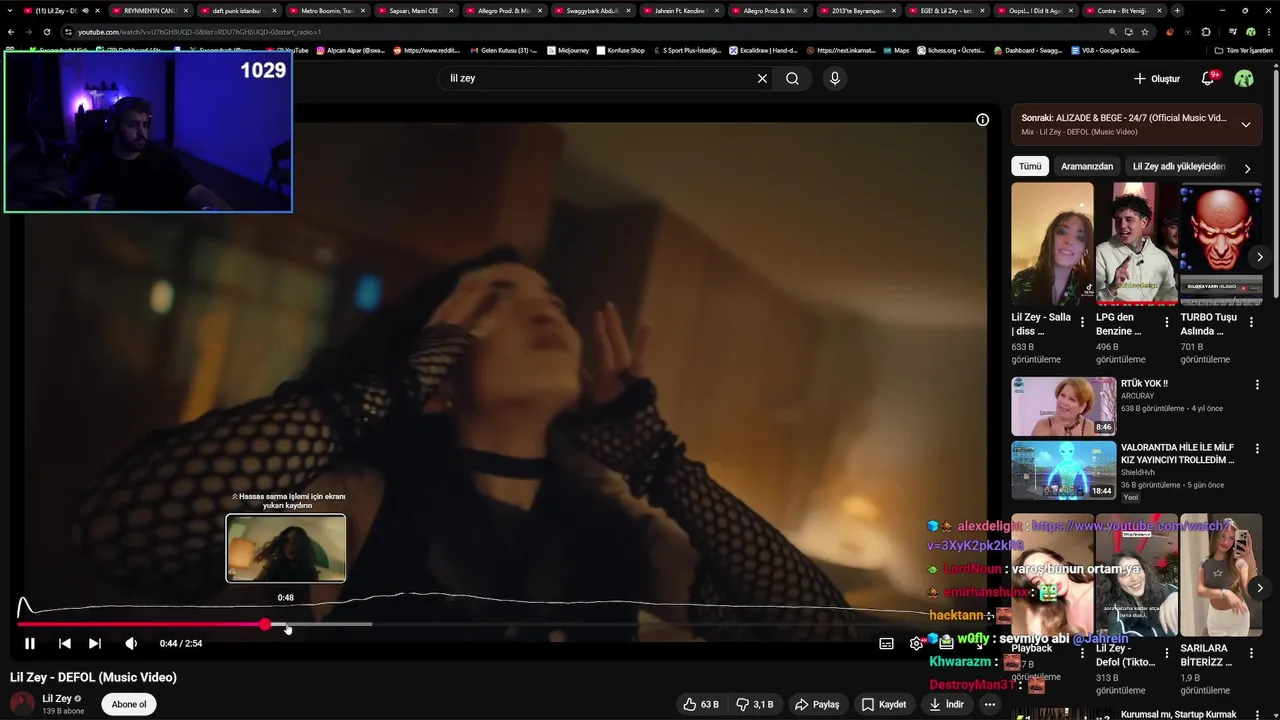Open options for 'TURBO Tuşu' short
1280x720 pixels.
coord(1251,322)
